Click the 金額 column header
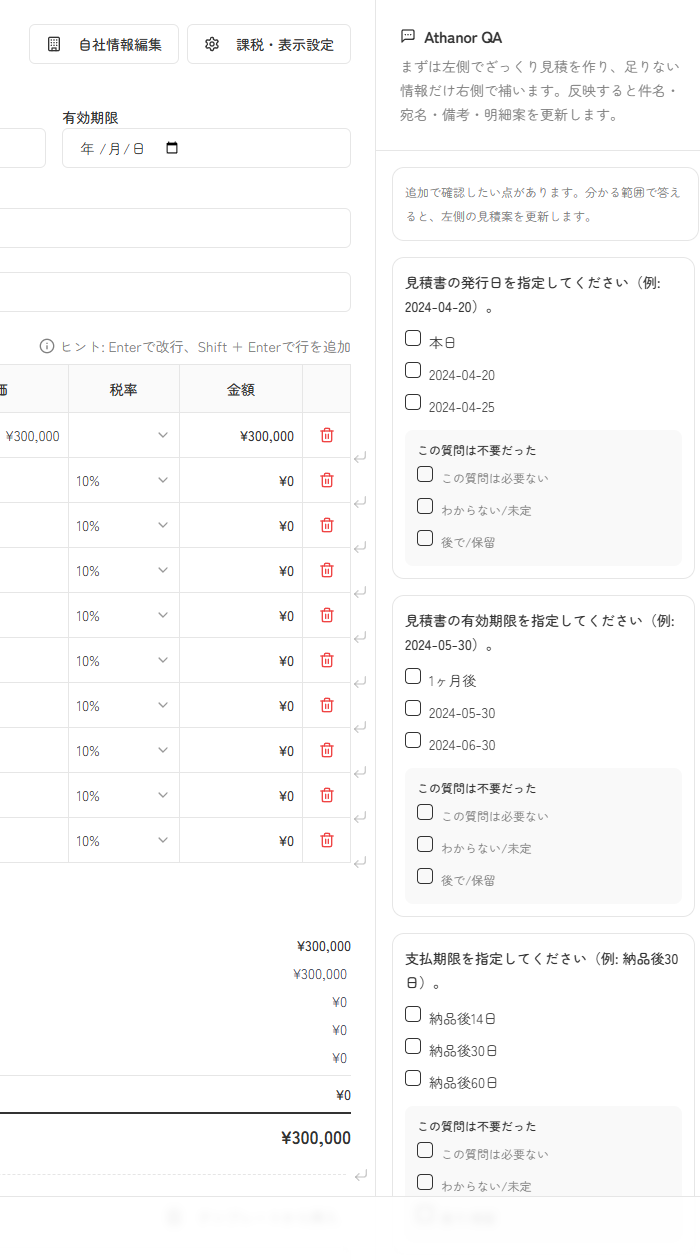 [x=241, y=389]
